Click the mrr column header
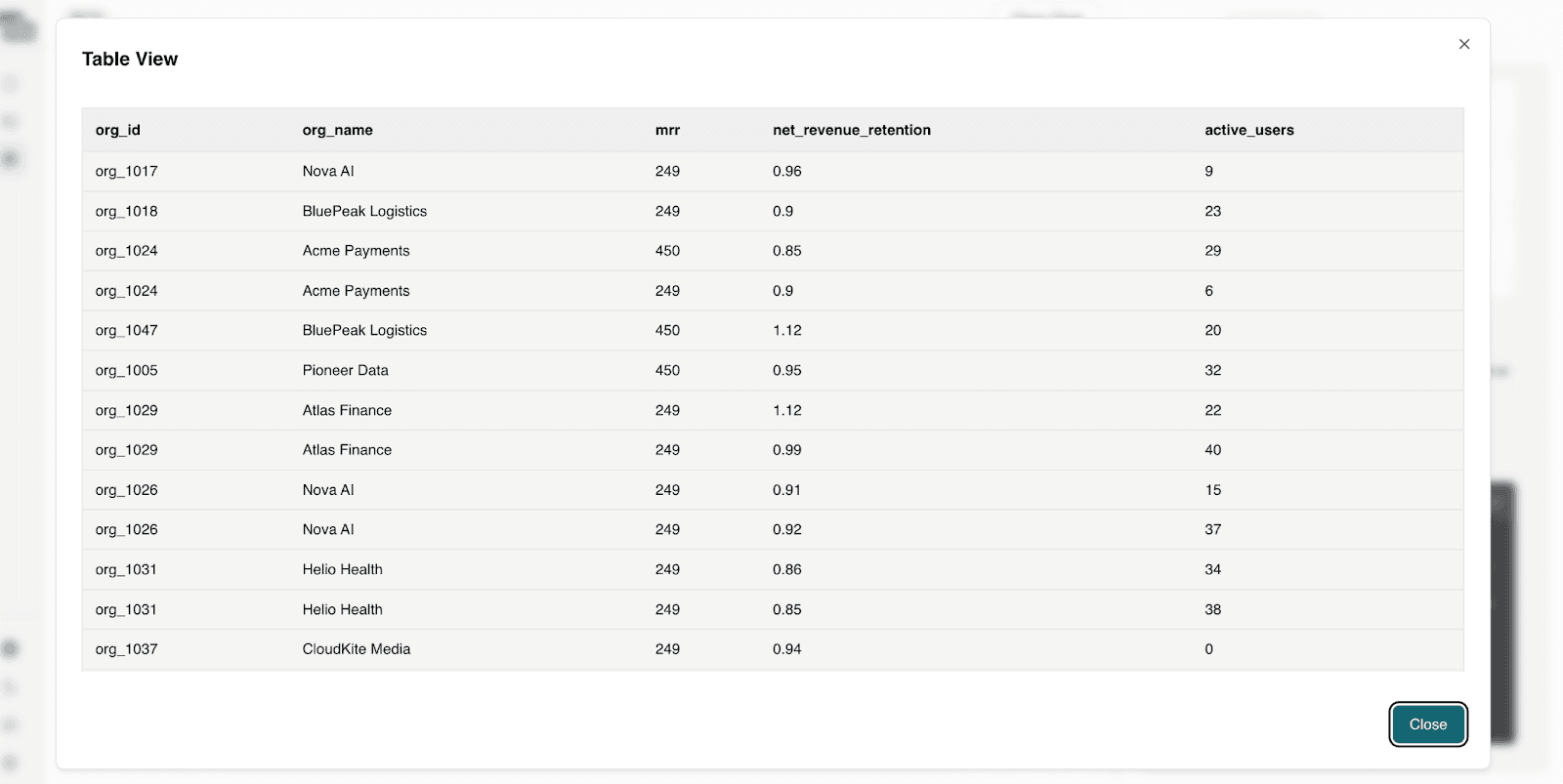Screen dimensions: 1563x784 667,130
